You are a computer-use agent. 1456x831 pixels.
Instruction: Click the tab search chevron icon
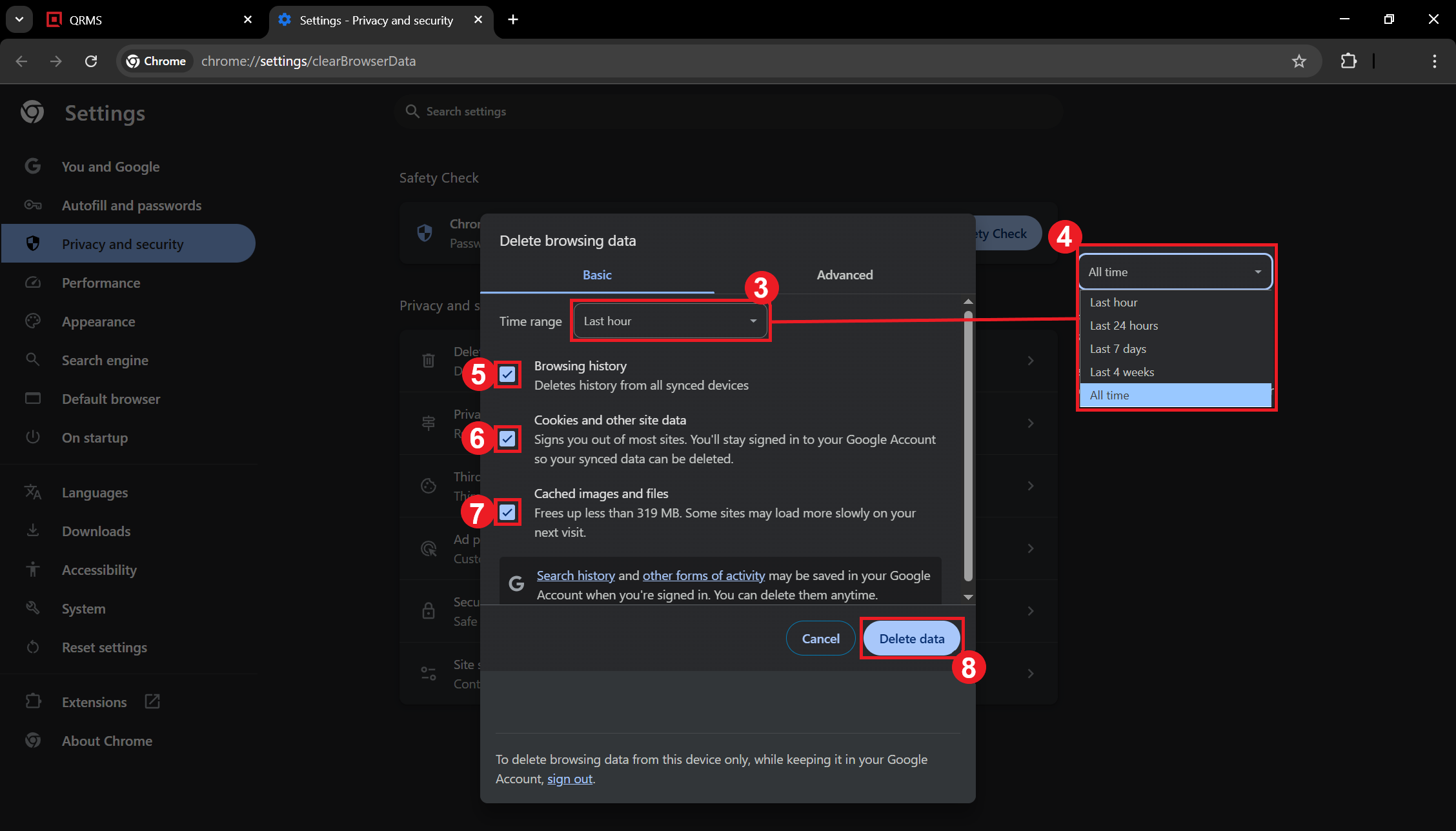pos(19,19)
